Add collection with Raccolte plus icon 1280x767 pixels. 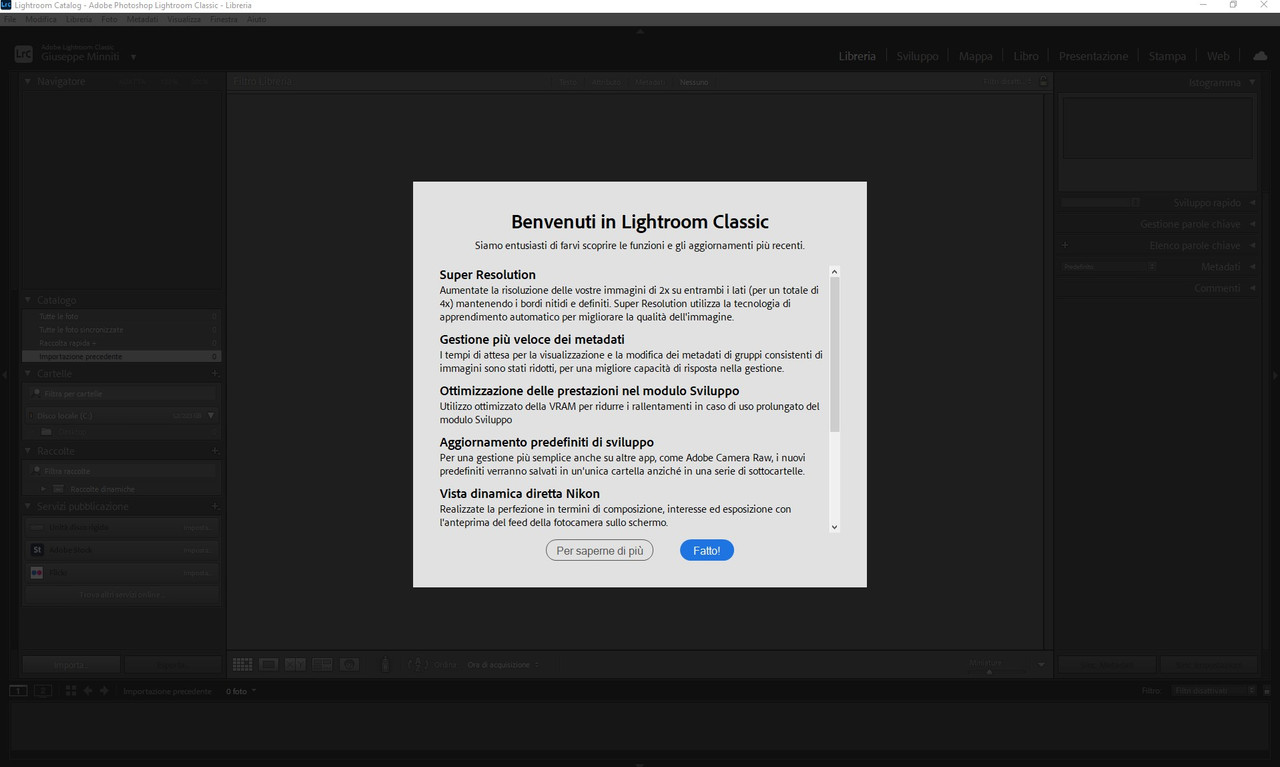pyautogui.click(x=214, y=451)
